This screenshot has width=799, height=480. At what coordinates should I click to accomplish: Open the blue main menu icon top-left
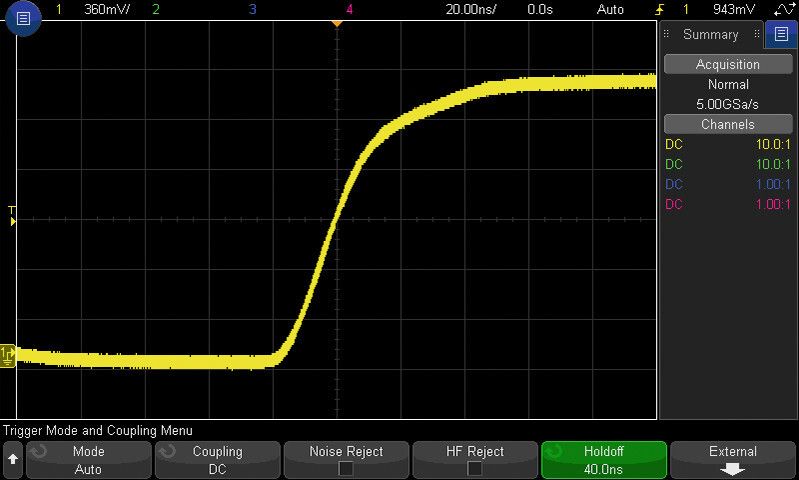23,19
